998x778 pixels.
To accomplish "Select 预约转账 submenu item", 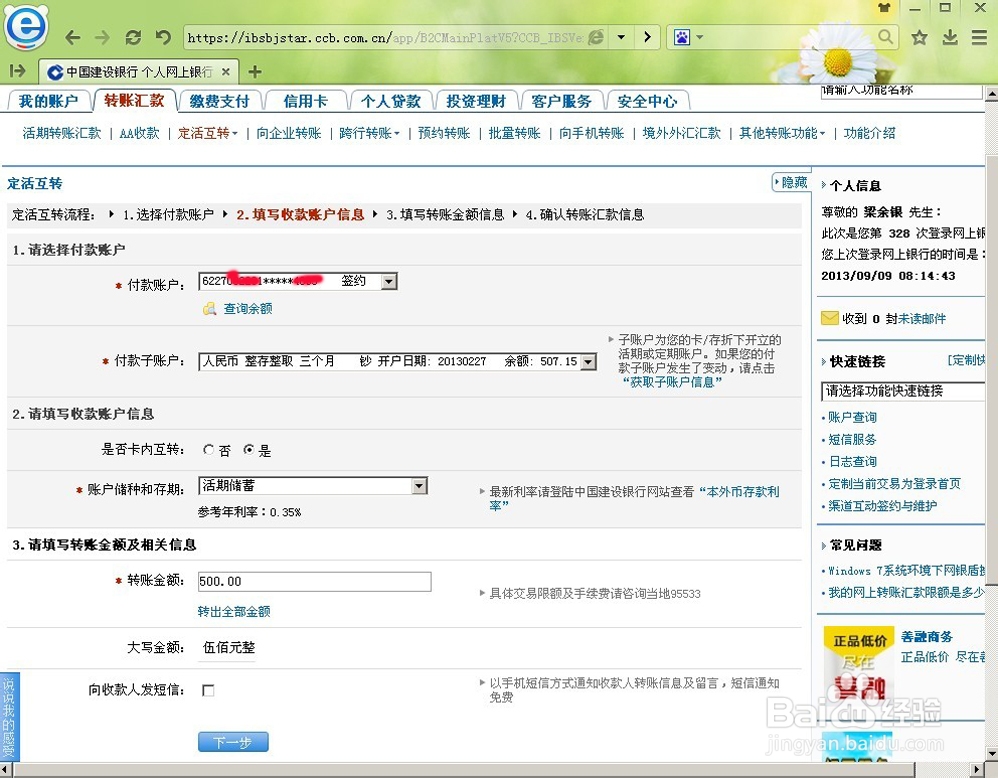I will [x=444, y=133].
